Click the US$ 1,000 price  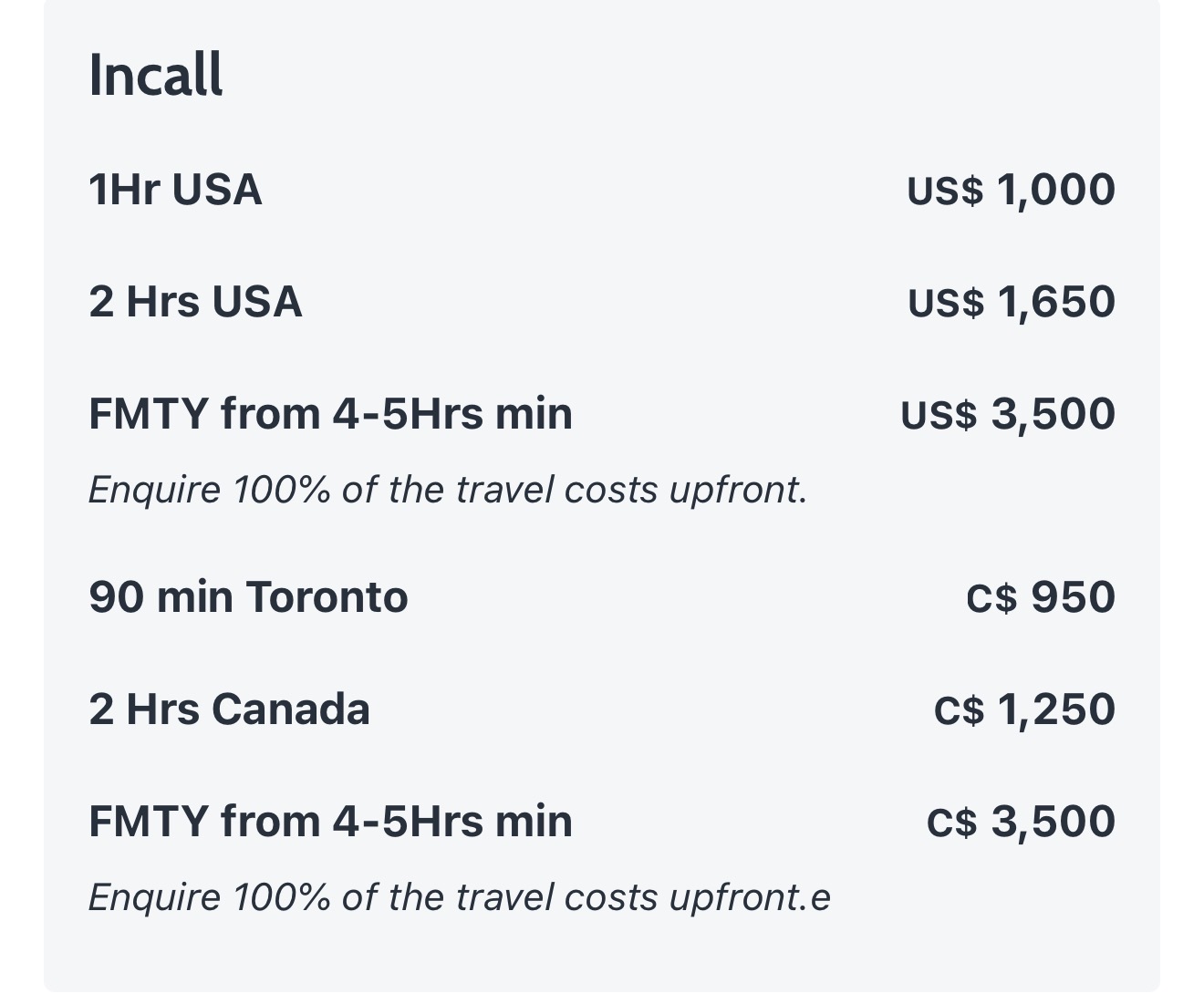pyautogui.click(x=1011, y=190)
